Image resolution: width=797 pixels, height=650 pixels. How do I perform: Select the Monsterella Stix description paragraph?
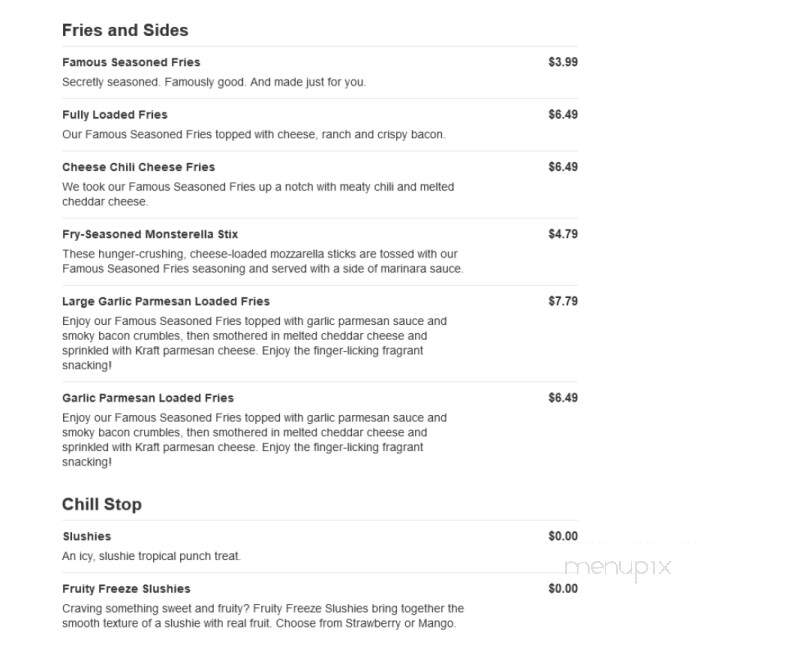[263, 261]
